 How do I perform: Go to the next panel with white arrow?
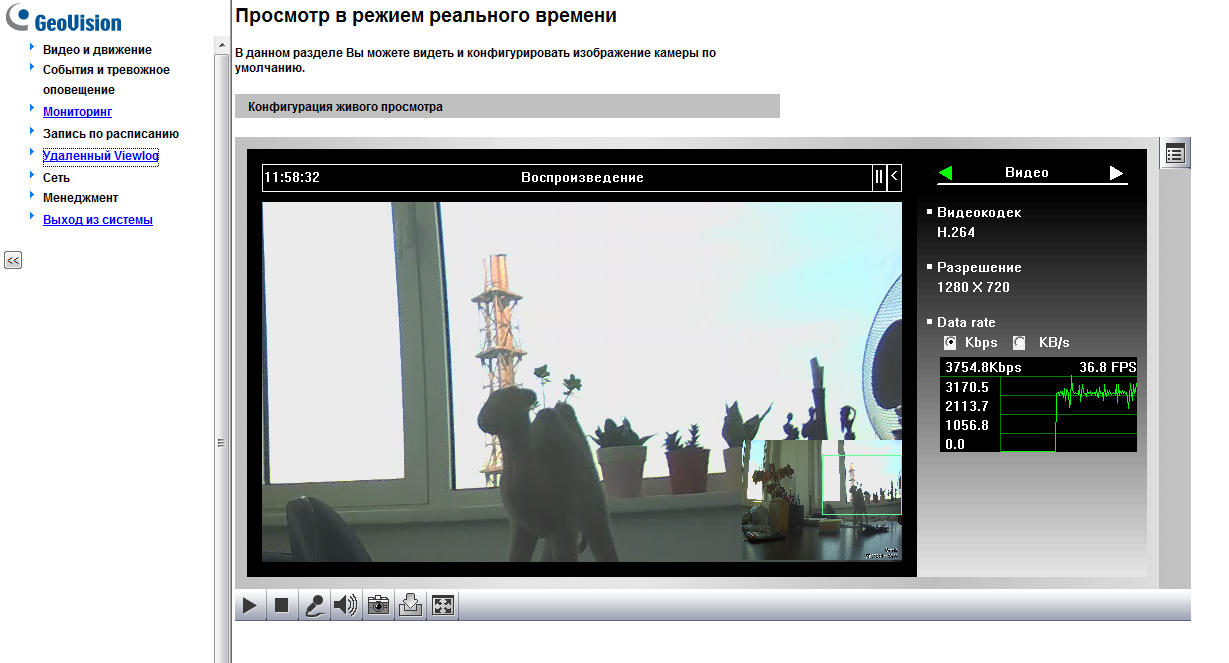pos(1116,173)
